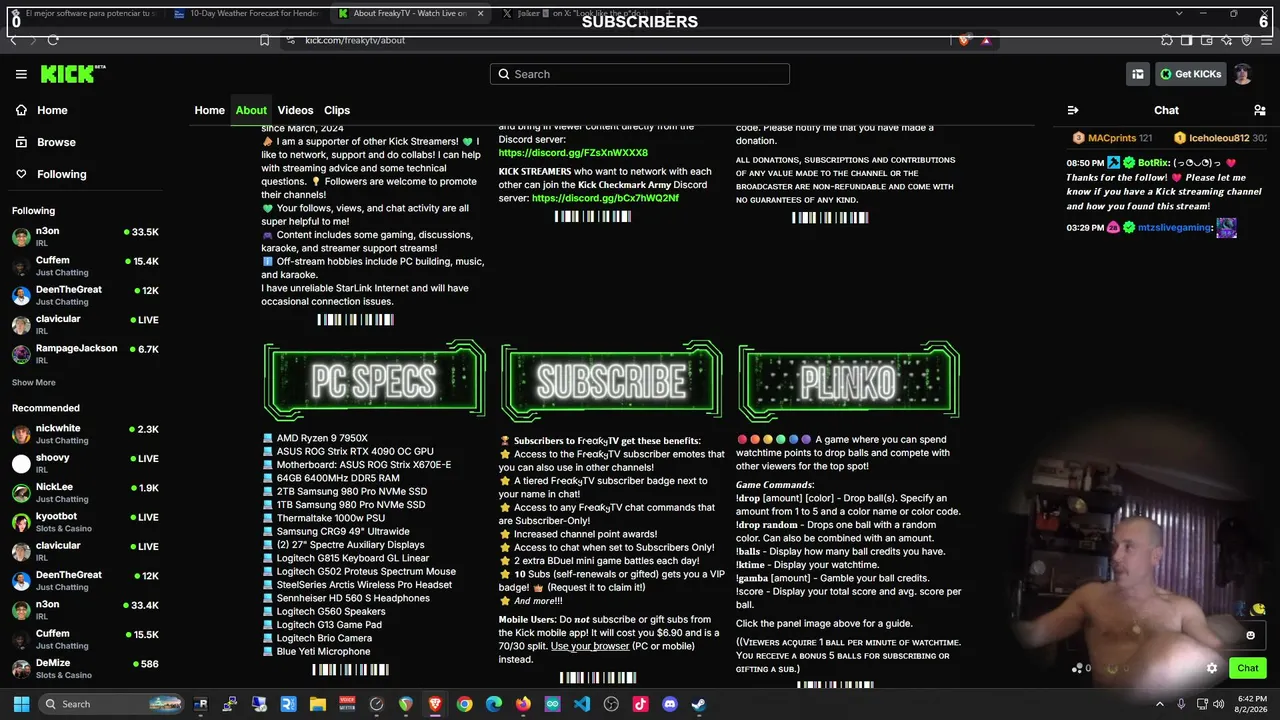Open the Brave VPN icon in the browser toolbar
This screenshot has width=1280, height=720.
coord(1246,40)
